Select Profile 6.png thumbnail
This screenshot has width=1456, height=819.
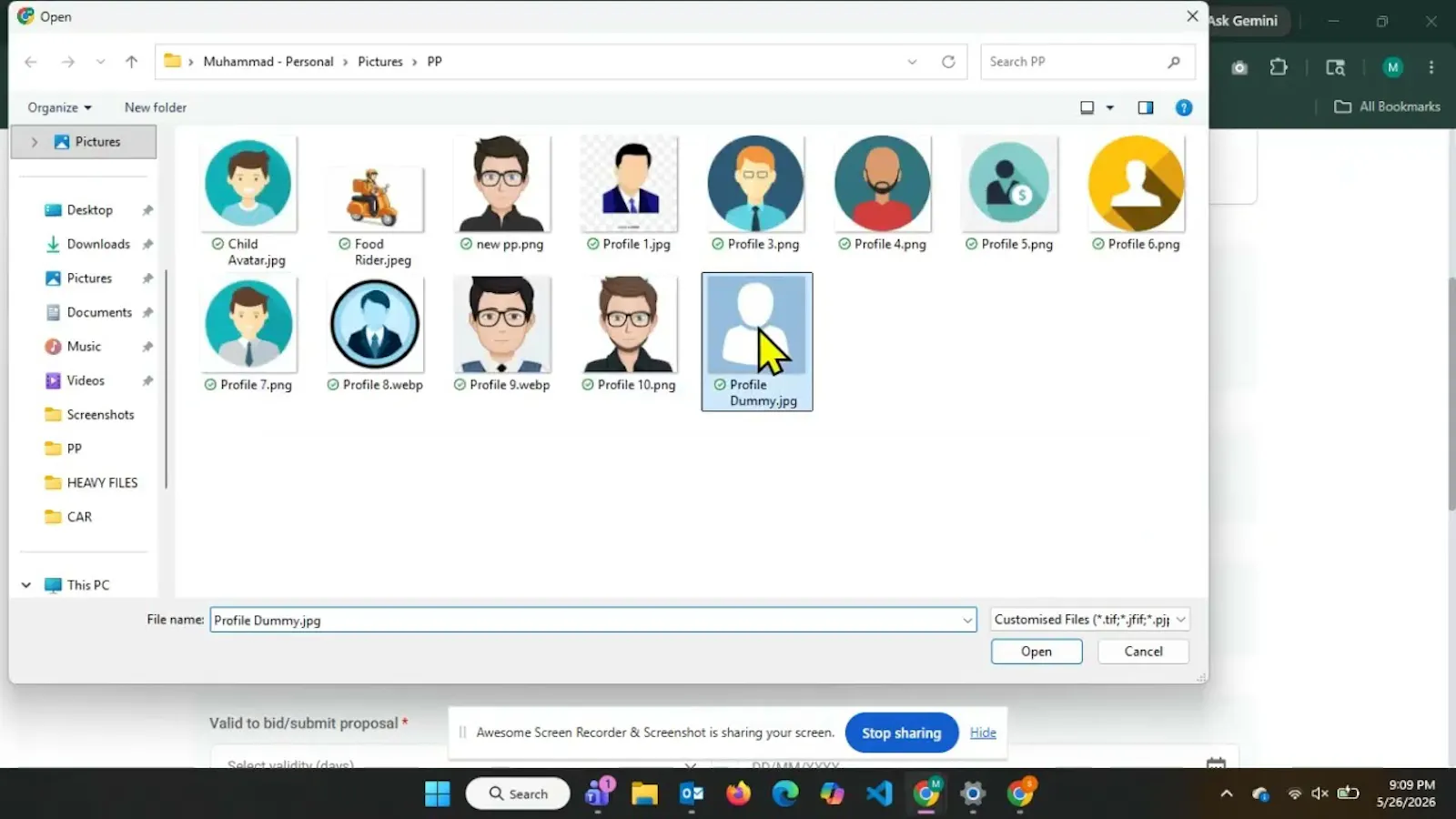(1136, 184)
